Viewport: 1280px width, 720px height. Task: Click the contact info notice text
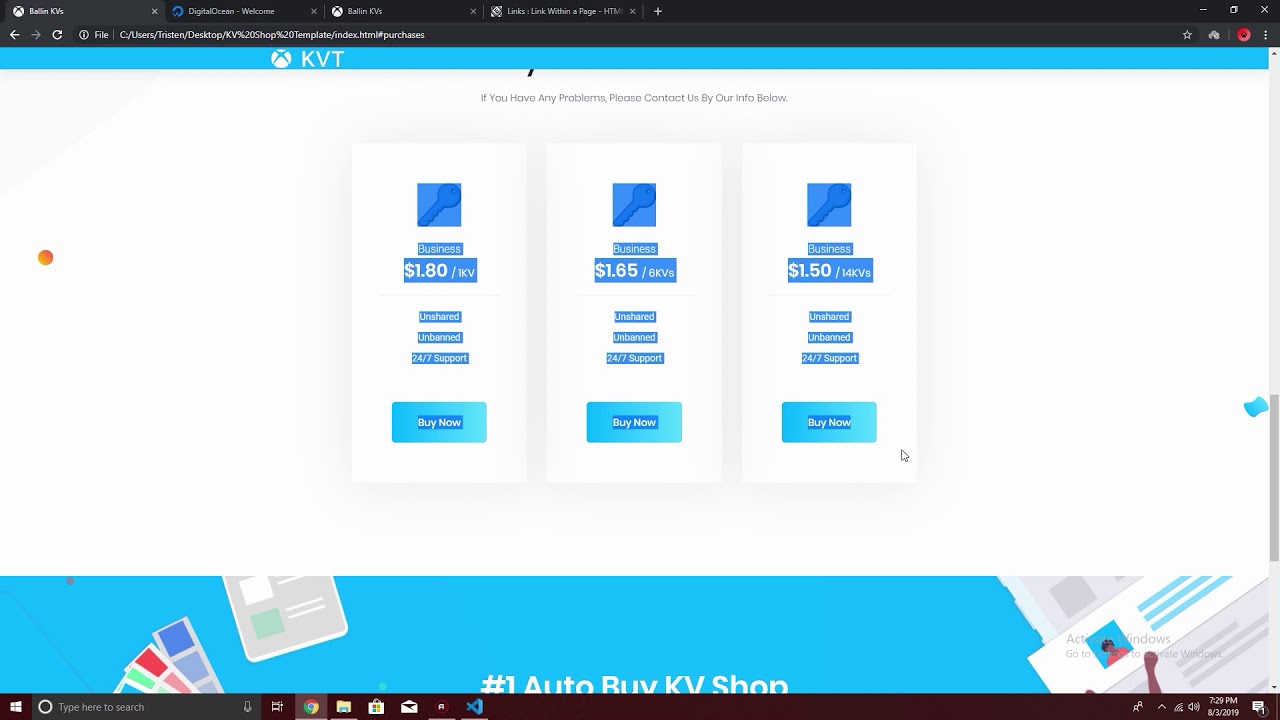tap(634, 98)
